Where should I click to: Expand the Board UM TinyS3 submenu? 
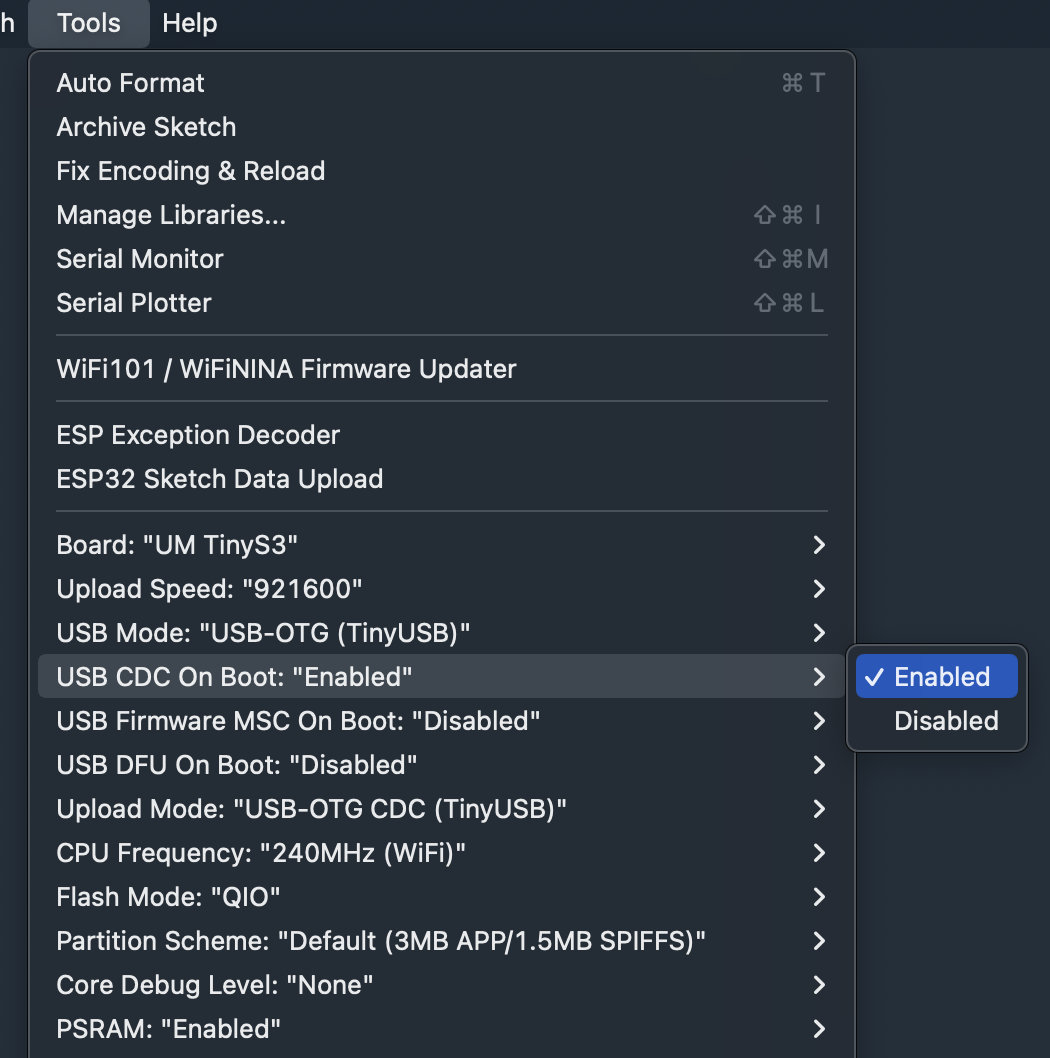pyautogui.click(x=179, y=545)
